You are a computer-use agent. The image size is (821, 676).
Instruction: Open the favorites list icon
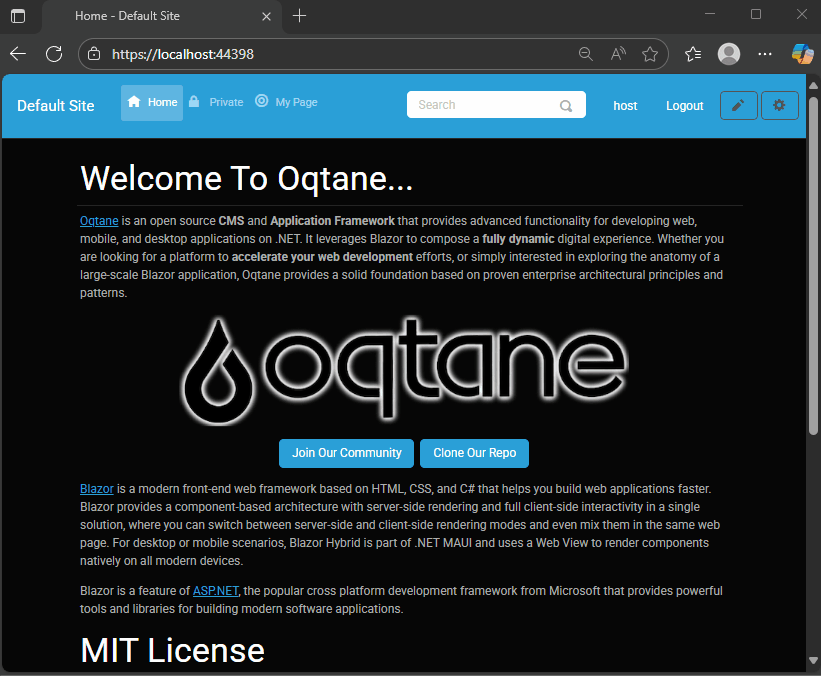[693, 54]
